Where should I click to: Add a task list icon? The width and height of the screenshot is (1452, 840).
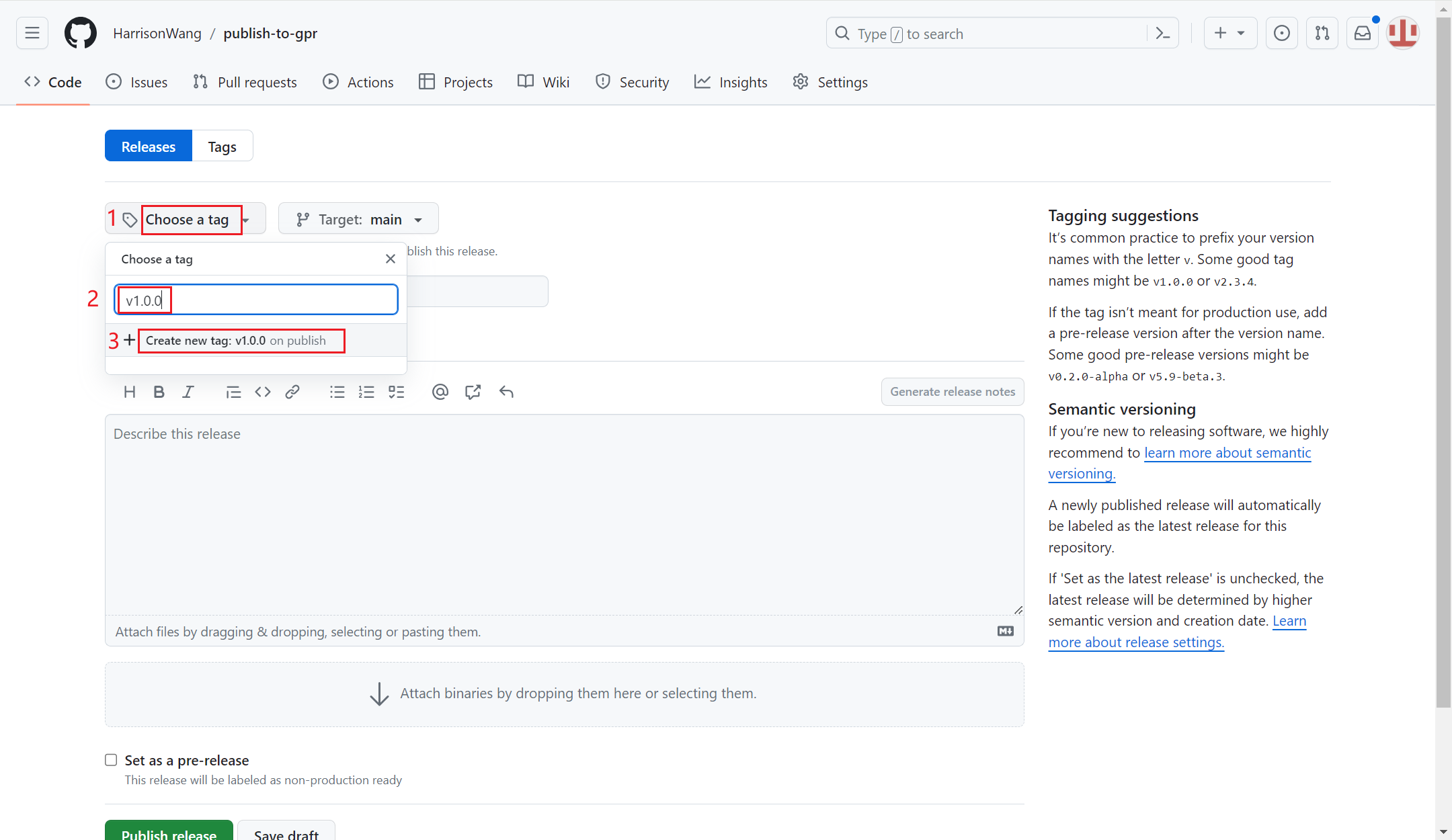397,392
